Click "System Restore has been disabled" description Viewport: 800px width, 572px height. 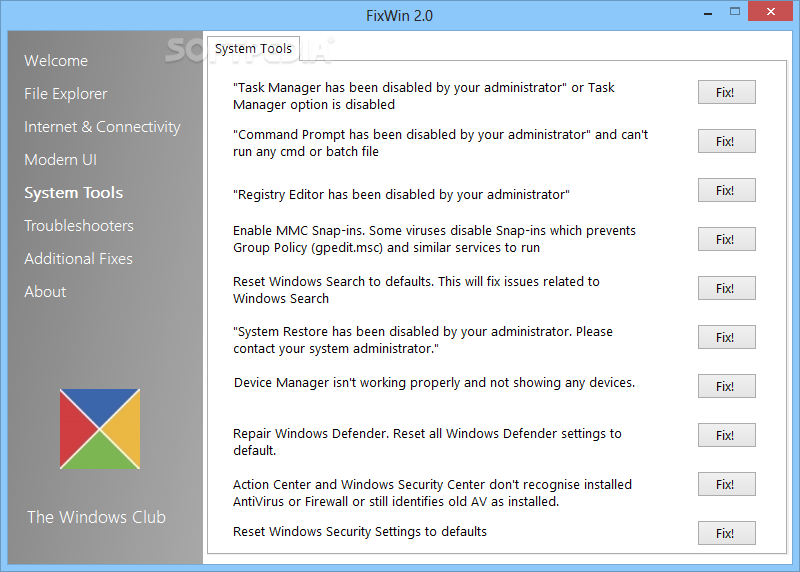422,340
